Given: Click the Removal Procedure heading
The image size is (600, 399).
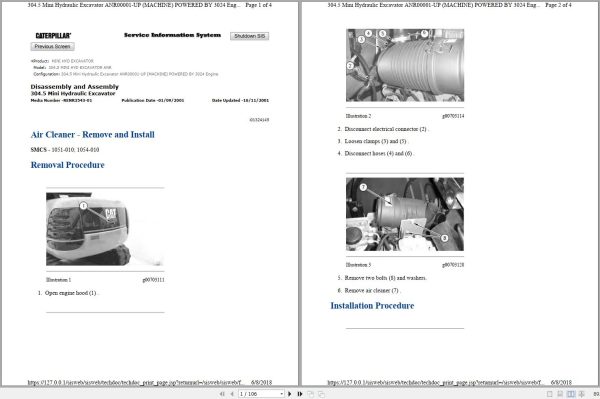Looking at the screenshot, I should coord(67,165).
